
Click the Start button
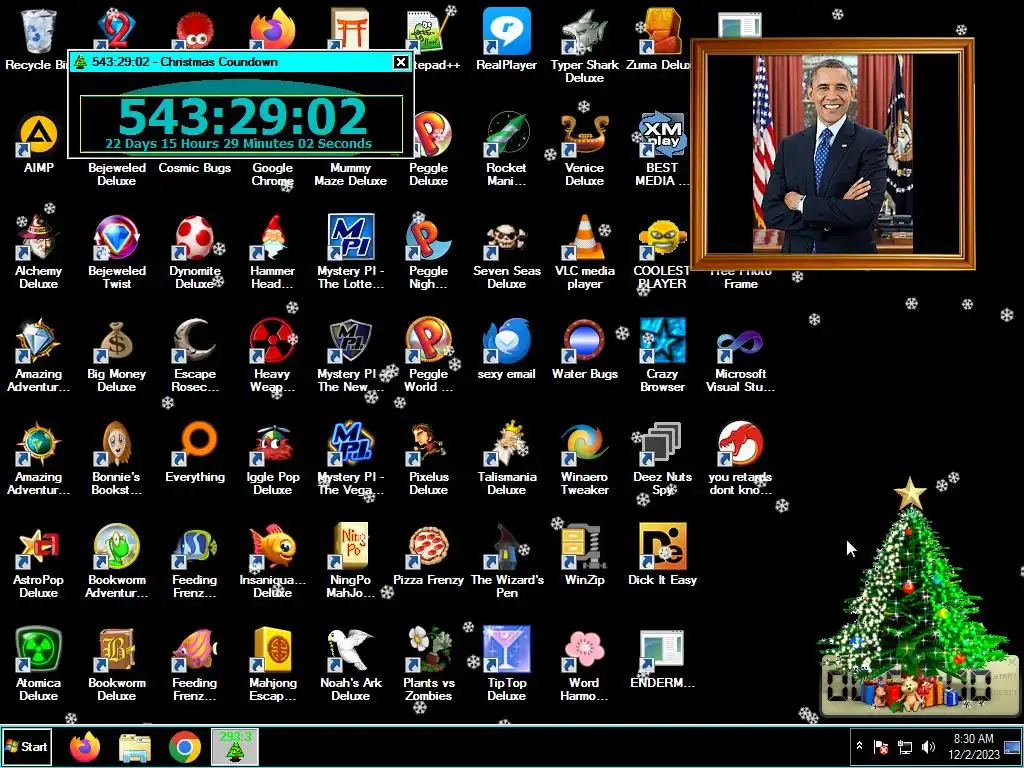[x=26, y=746]
